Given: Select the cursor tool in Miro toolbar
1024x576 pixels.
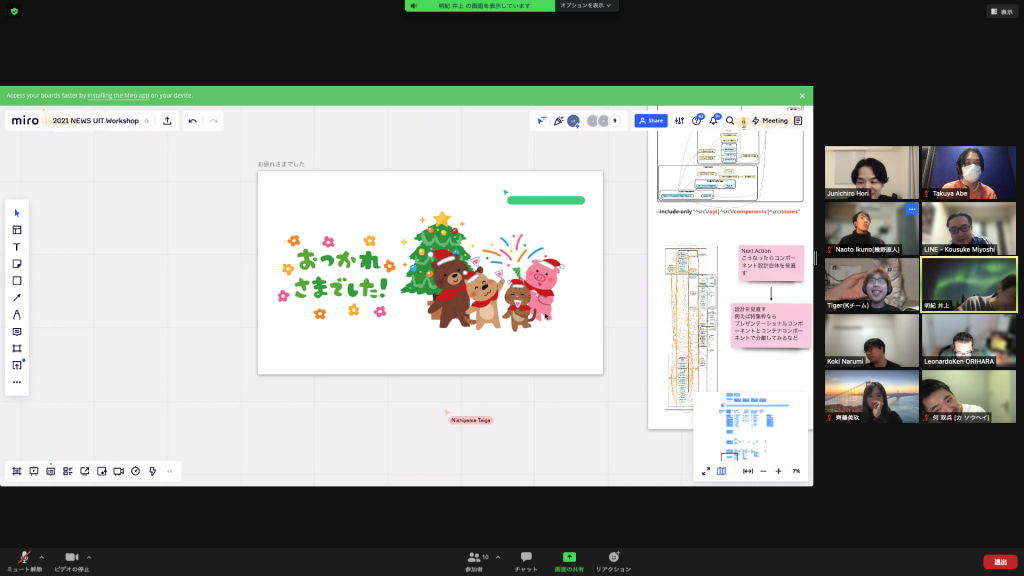Looking at the screenshot, I should coord(17,213).
